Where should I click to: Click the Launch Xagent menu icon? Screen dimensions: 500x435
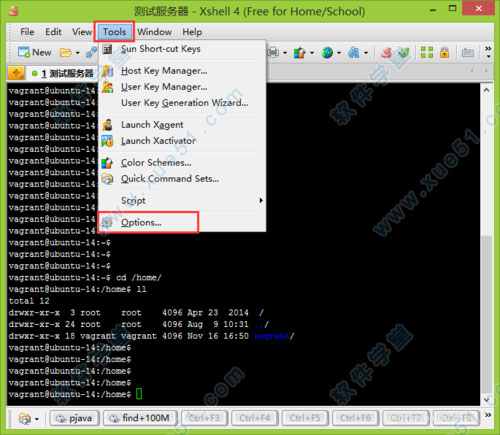(x=107, y=125)
